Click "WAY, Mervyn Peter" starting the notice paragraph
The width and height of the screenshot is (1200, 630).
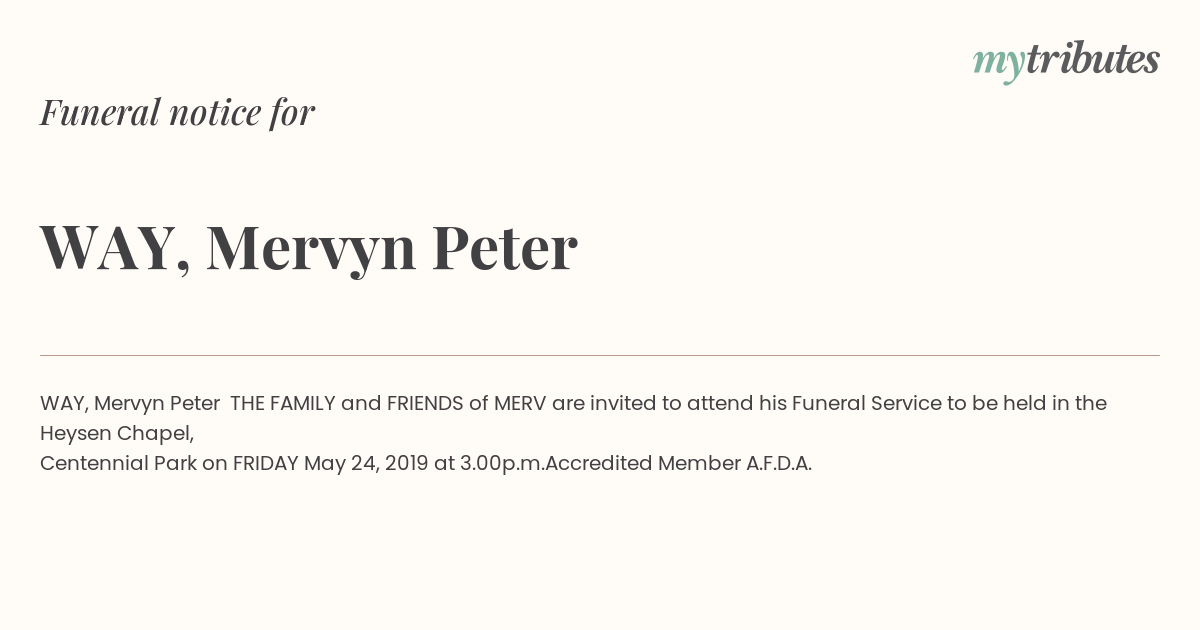point(130,404)
